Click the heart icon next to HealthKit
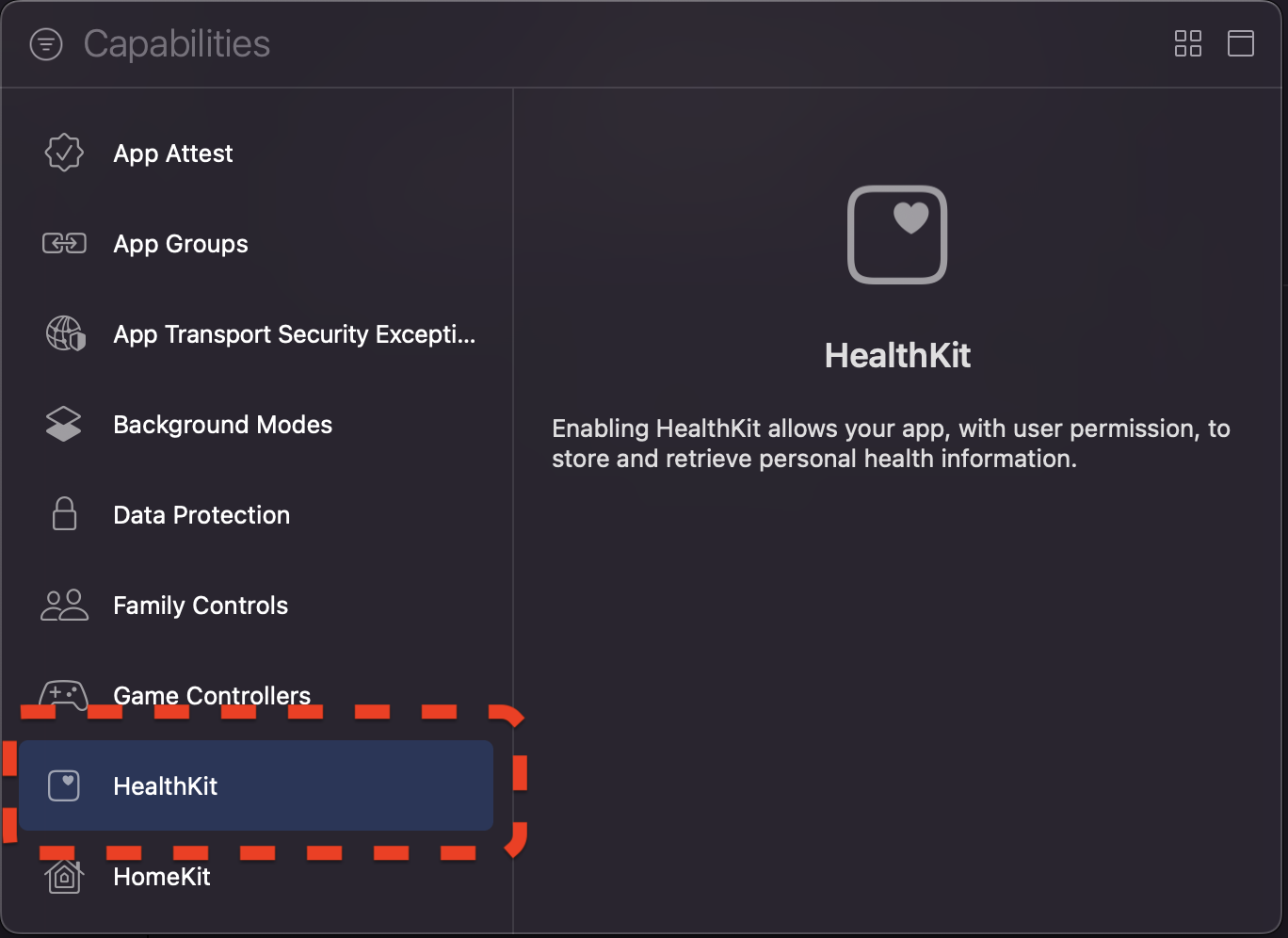 (x=63, y=784)
